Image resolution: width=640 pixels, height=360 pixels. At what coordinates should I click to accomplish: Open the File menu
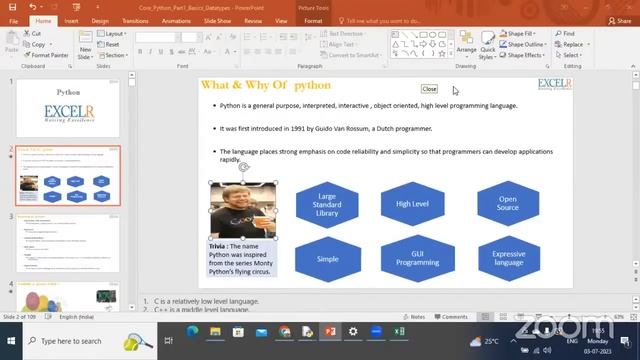coord(13,21)
